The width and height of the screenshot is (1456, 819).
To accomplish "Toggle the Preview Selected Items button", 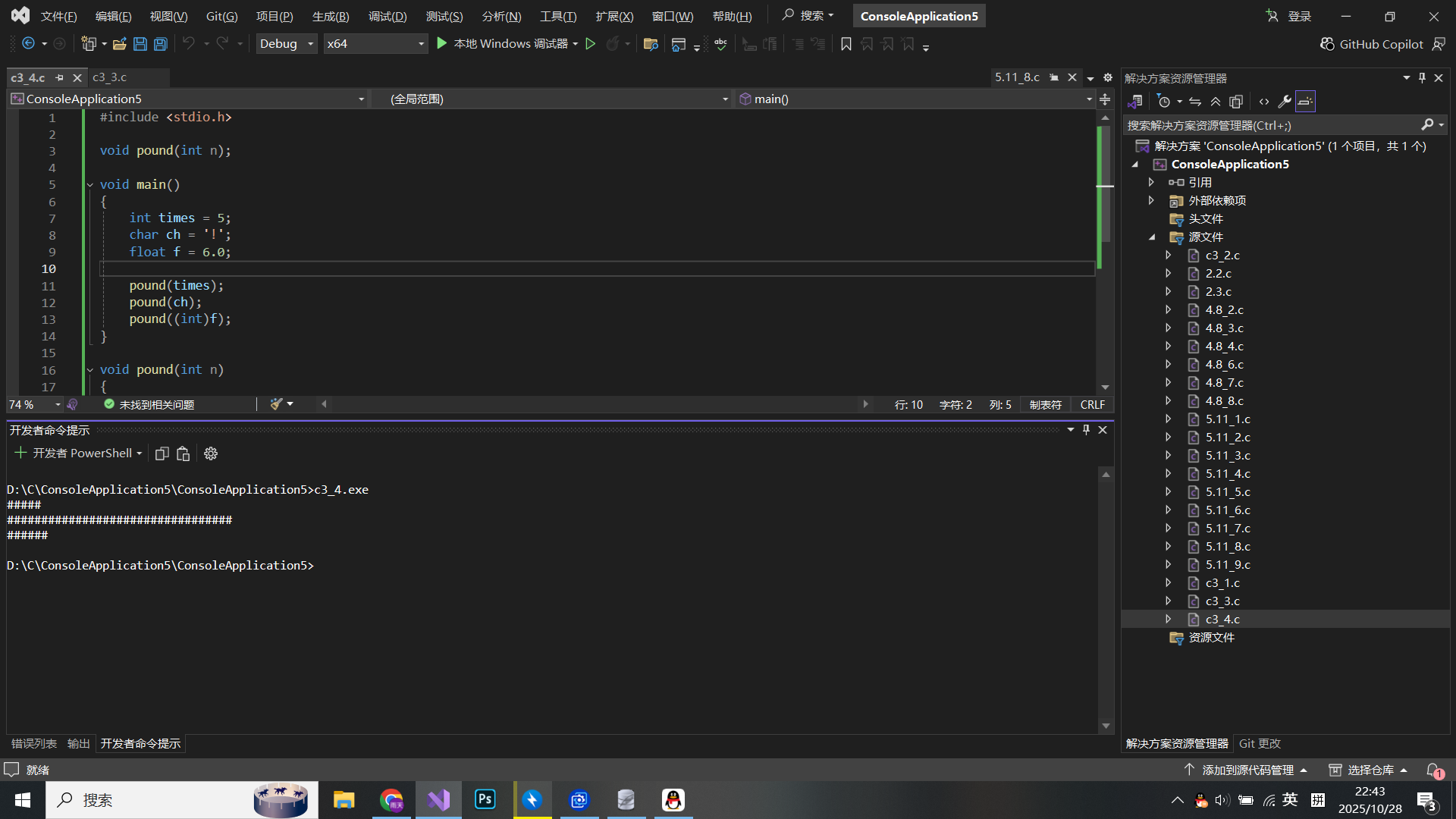I will tap(1305, 101).
